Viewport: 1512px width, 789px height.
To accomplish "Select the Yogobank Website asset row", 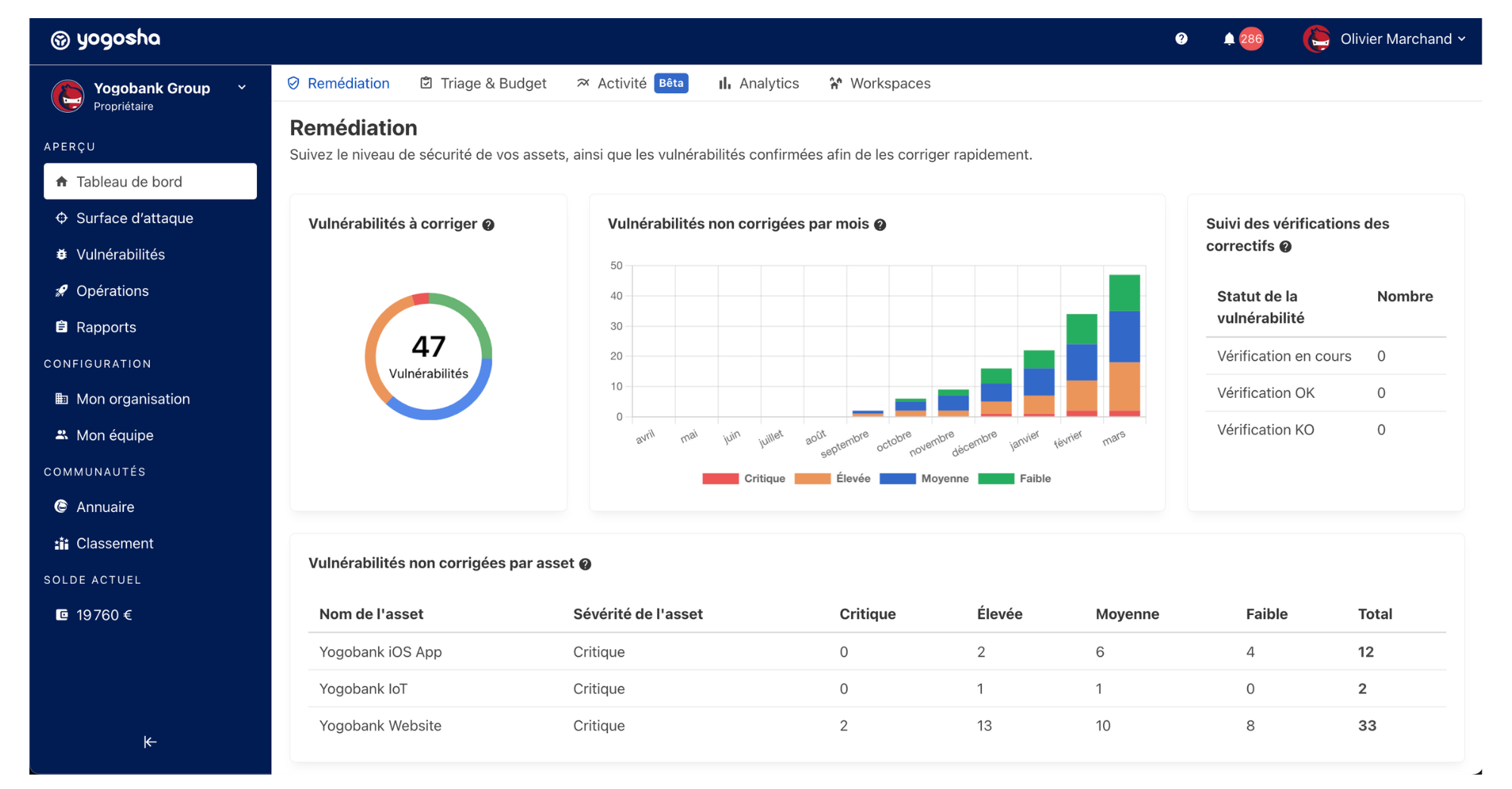I will [x=380, y=725].
